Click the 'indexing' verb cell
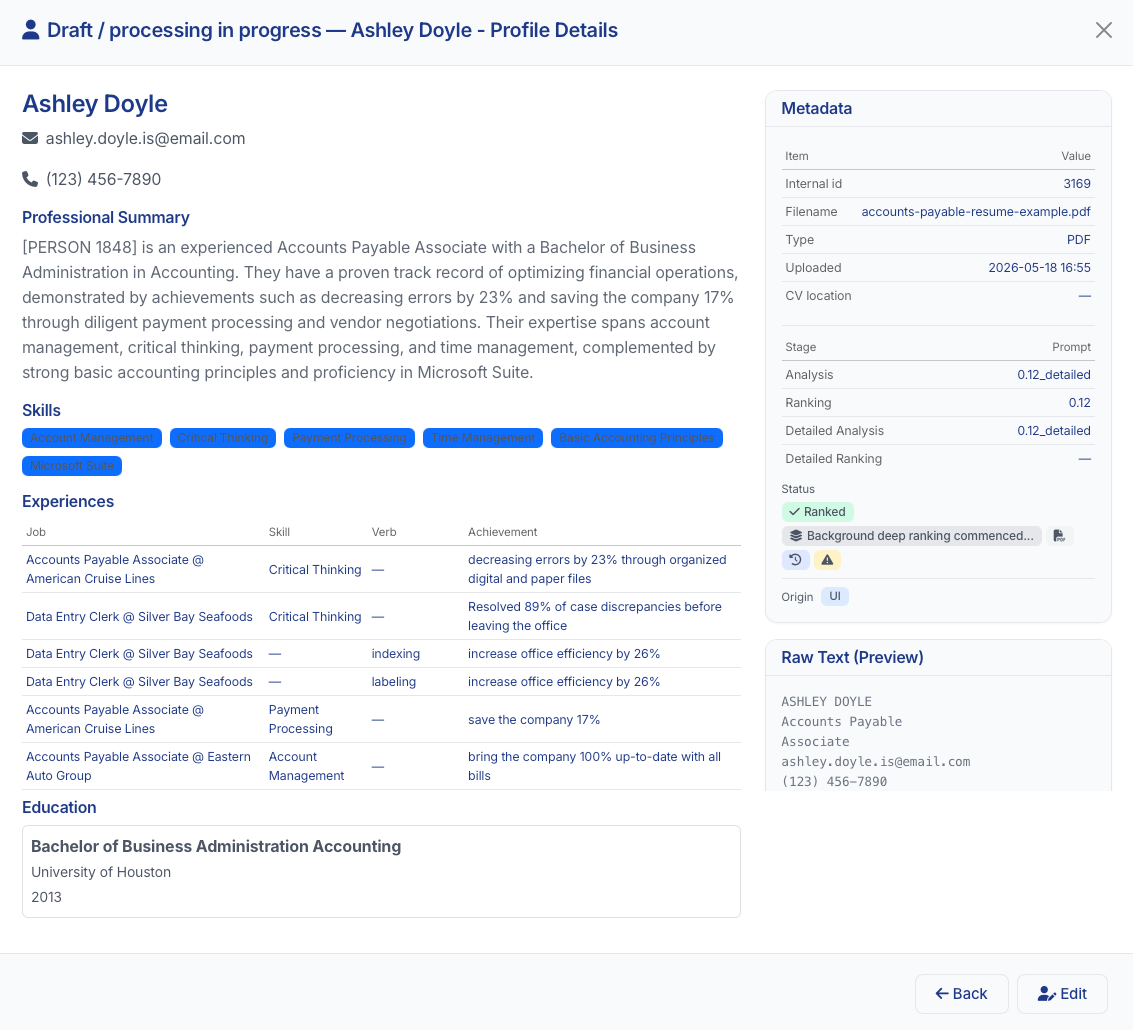 pyautogui.click(x=395, y=653)
